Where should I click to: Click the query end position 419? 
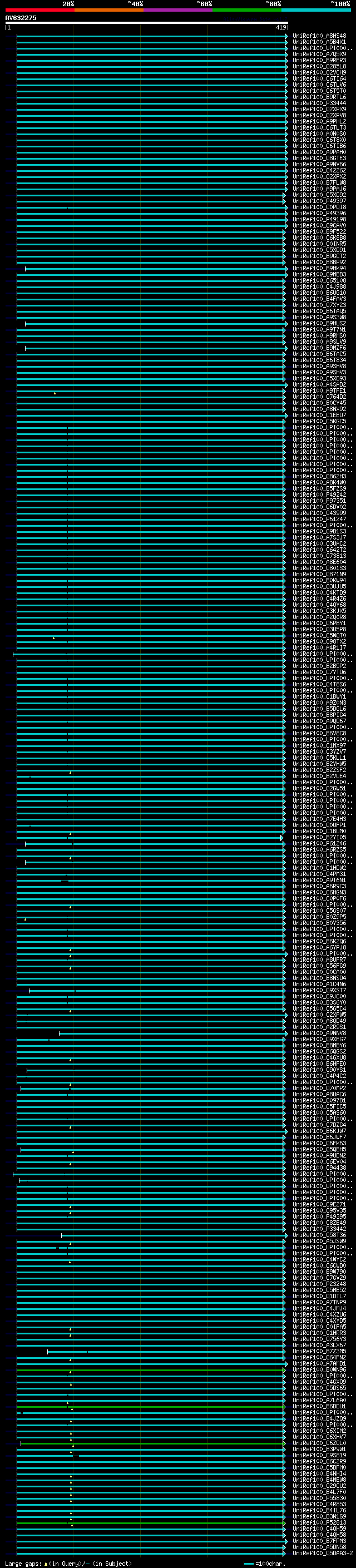point(280,27)
